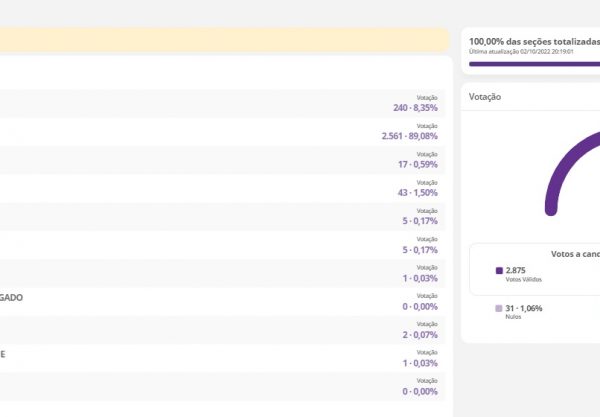
Task: Click the Última atualização timestamp
Action: pyautogui.click(x=520, y=51)
